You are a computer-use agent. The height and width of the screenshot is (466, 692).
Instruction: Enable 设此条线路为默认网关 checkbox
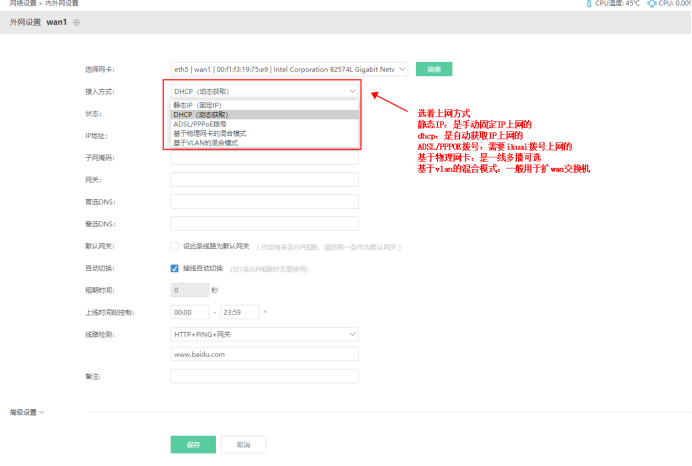(175, 245)
